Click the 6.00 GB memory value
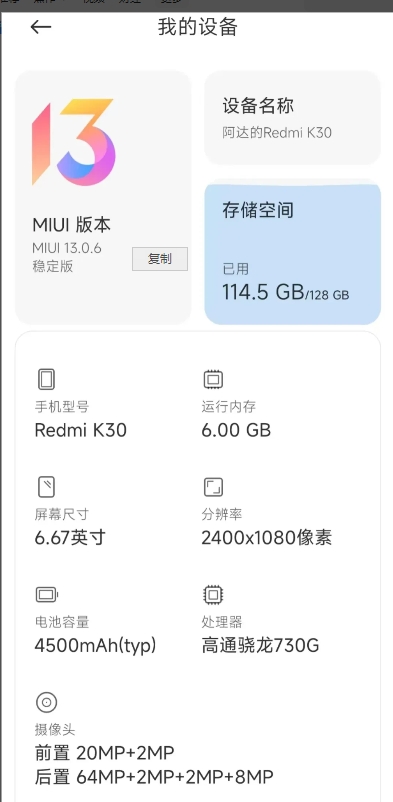The image size is (393, 802). pos(236,430)
